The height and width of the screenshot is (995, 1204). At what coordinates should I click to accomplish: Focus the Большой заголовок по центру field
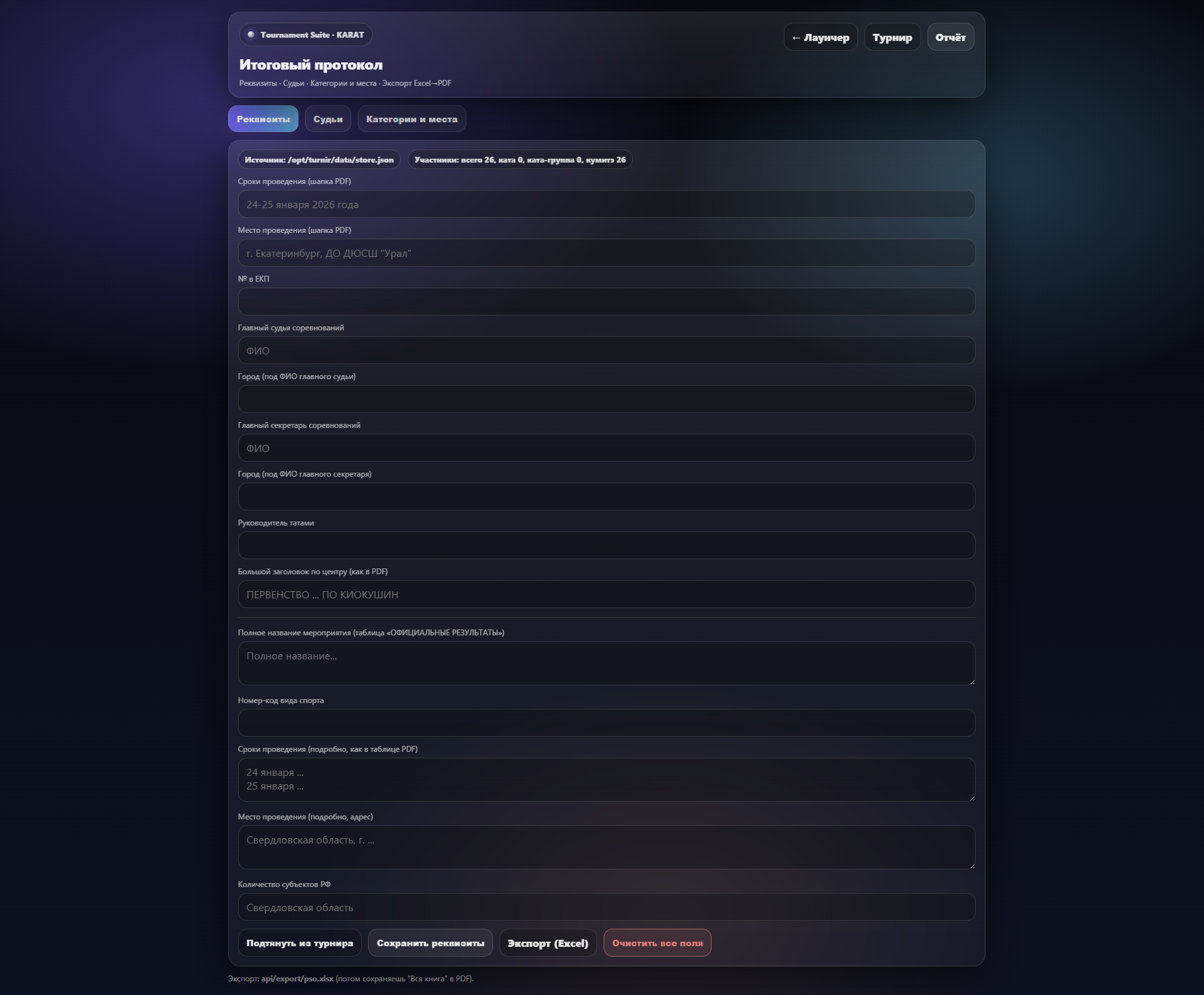[x=606, y=594]
